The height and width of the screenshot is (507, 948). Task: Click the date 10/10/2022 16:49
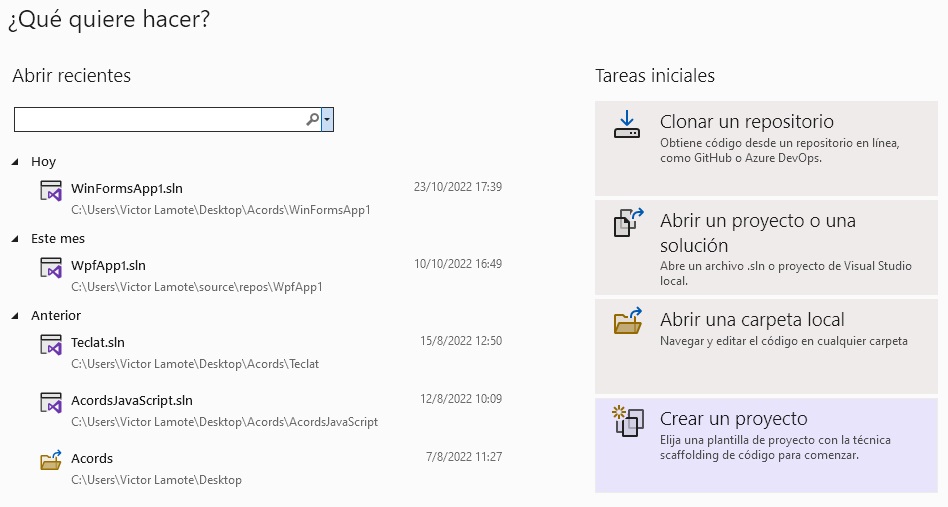(458, 264)
